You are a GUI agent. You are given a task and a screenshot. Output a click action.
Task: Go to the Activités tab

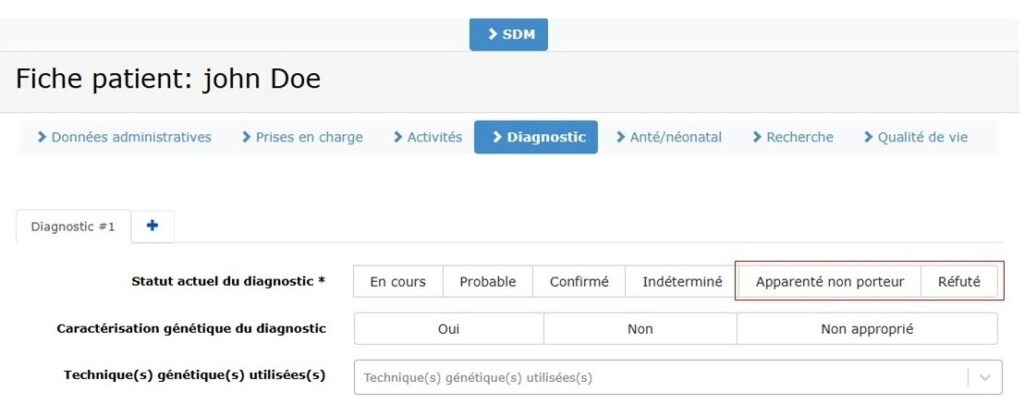coord(427,137)
